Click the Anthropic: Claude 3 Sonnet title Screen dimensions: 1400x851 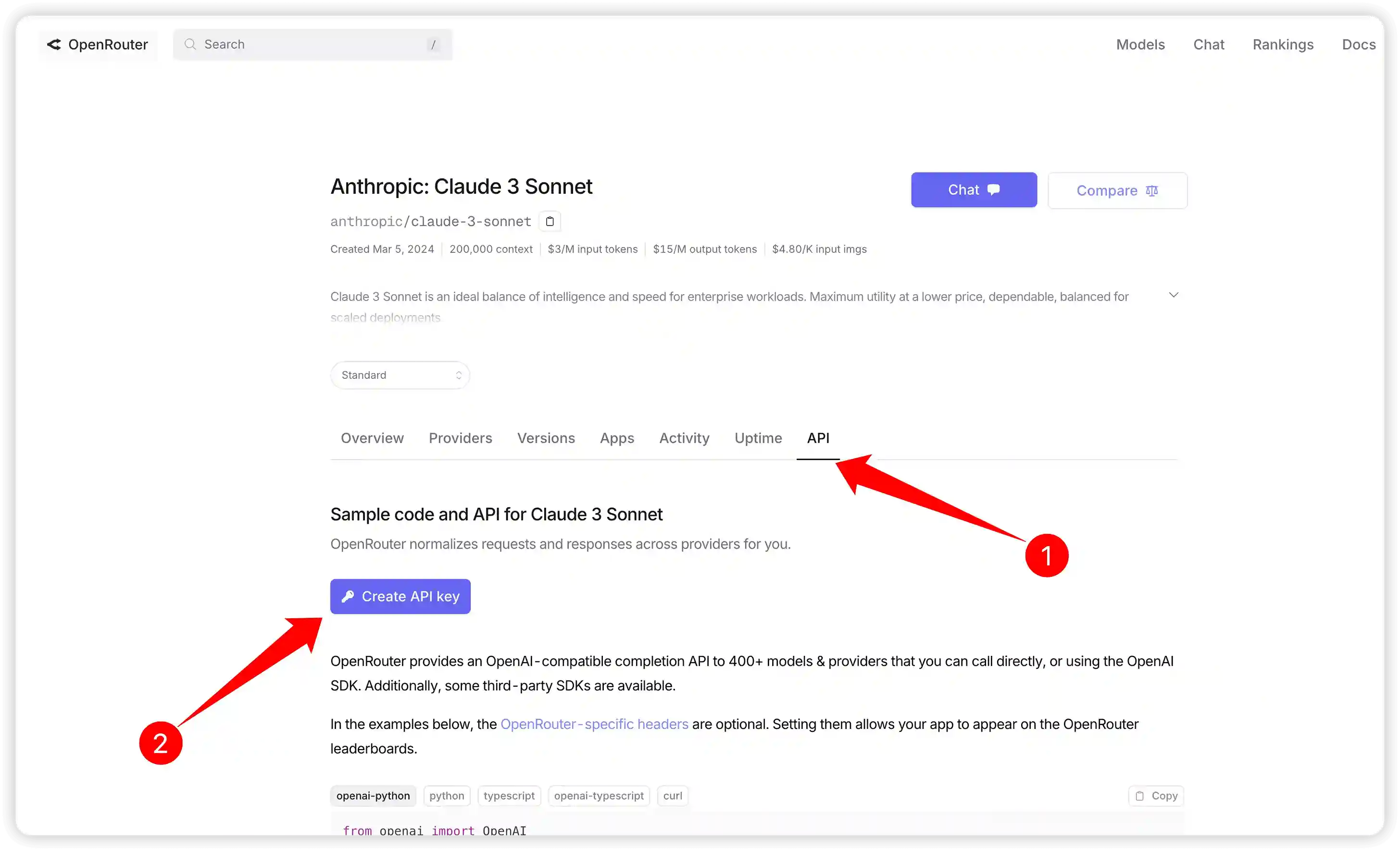(x=462, y=187)
